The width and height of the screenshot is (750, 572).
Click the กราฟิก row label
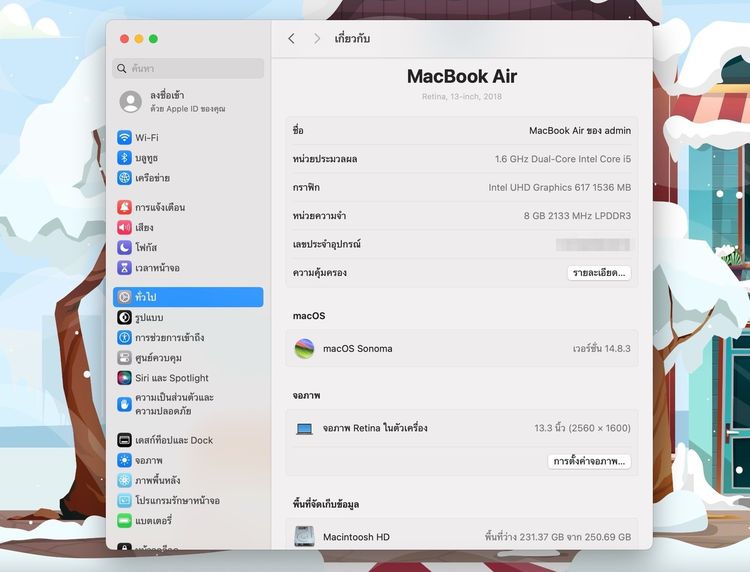coord(306,187)
